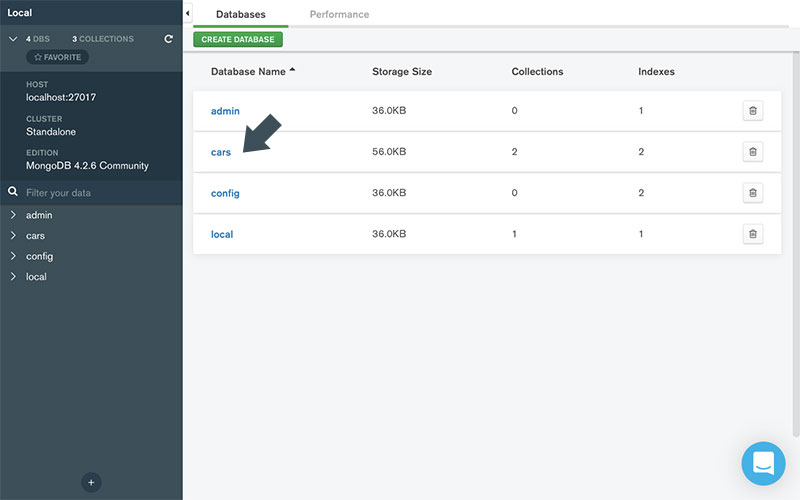Click the Standalone cluster value
Screen dimensions: 800x500
point(51,132)
